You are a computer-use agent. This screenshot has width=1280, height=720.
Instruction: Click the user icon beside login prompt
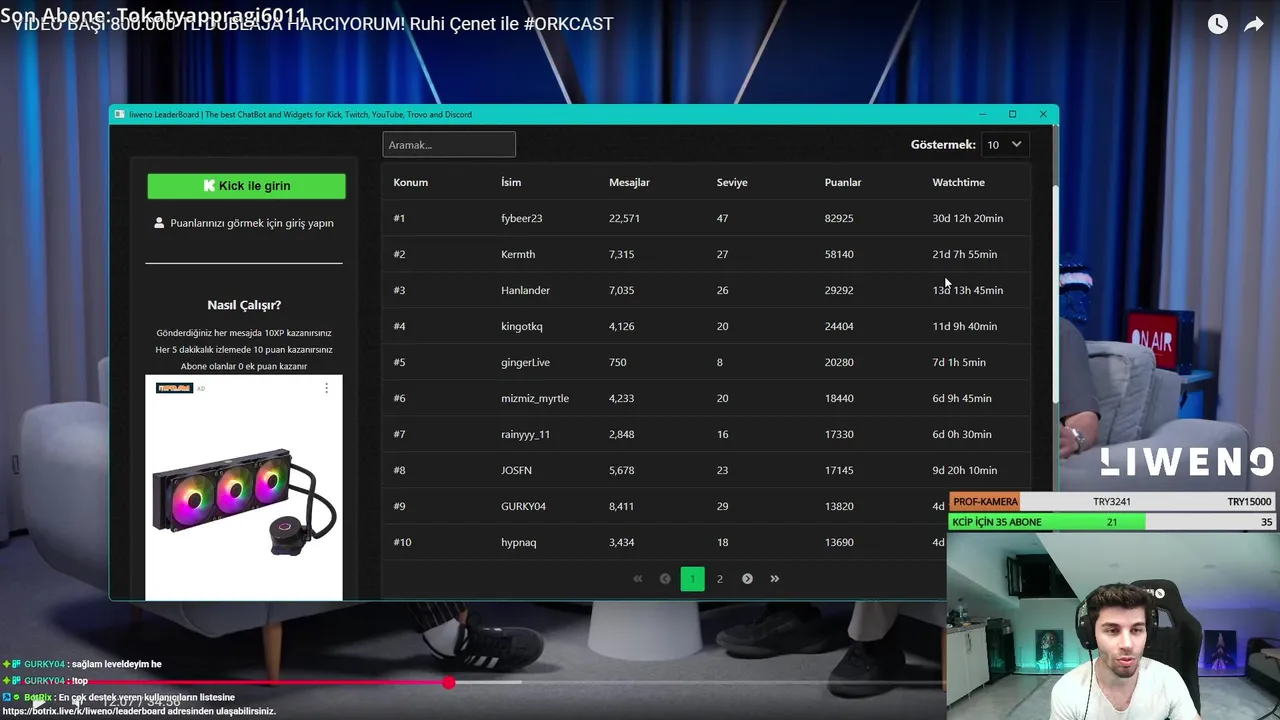tap(159, 223)
